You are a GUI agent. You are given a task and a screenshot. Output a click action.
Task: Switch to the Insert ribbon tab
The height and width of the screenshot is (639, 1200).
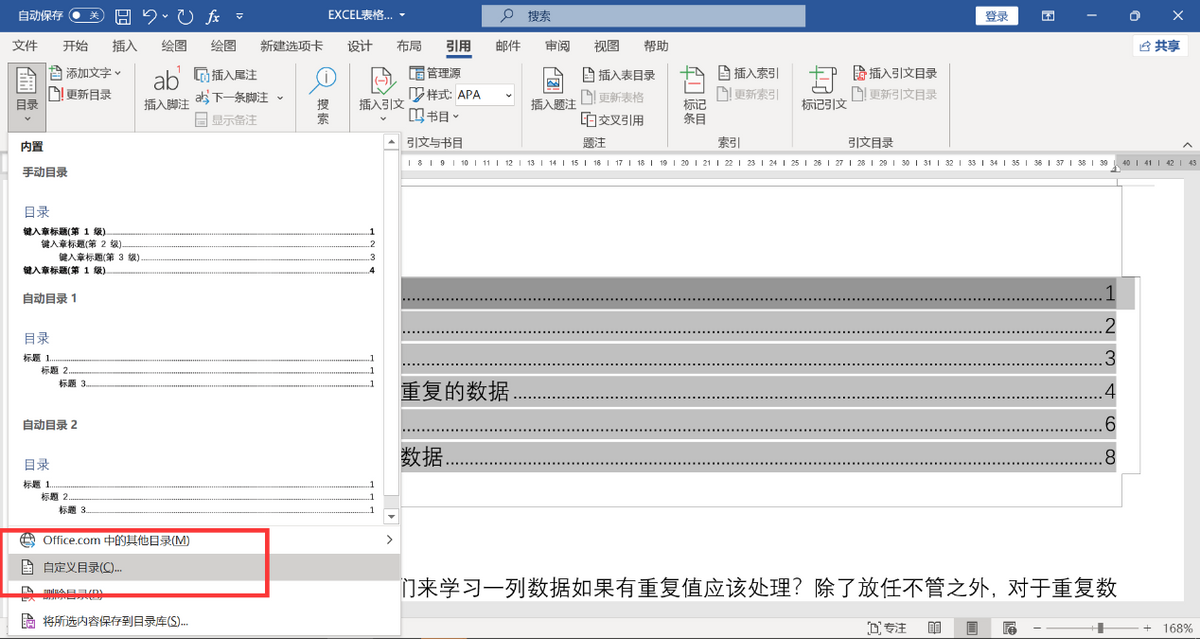pyautogui.click(x=125, y=46)
